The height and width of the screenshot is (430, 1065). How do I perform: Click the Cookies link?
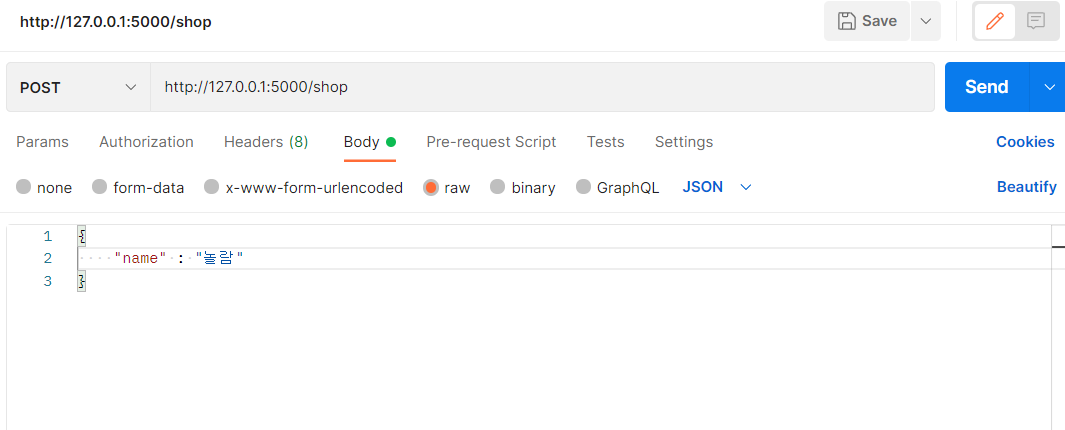pos(1025,142)
